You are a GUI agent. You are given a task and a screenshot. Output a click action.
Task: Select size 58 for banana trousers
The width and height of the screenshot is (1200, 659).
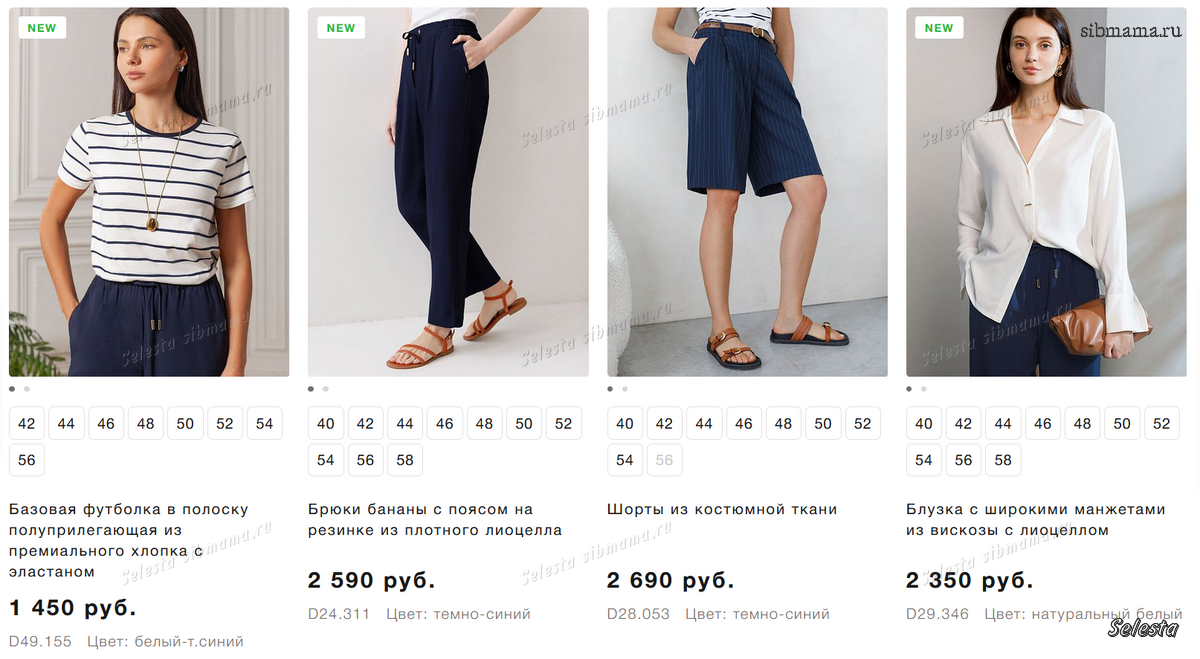[x=405, y=460]
